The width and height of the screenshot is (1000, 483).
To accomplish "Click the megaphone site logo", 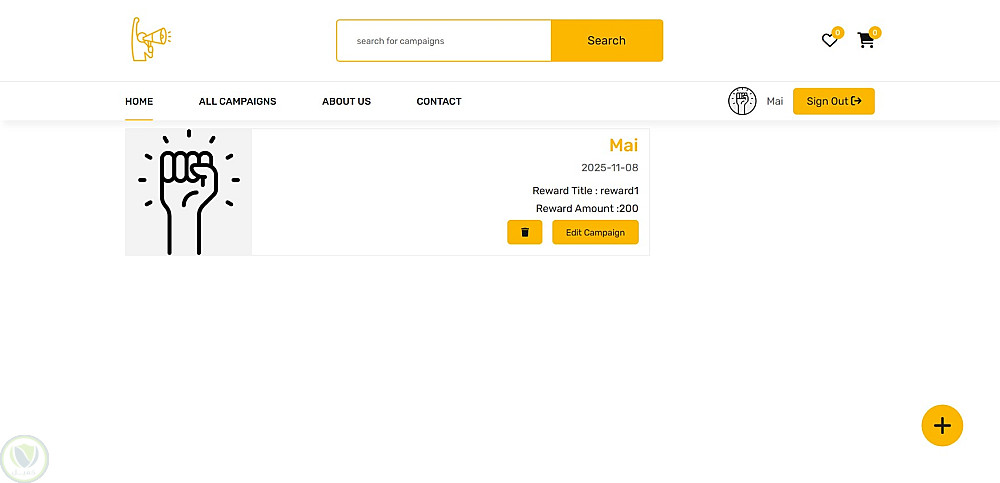I will pos(150,39).
